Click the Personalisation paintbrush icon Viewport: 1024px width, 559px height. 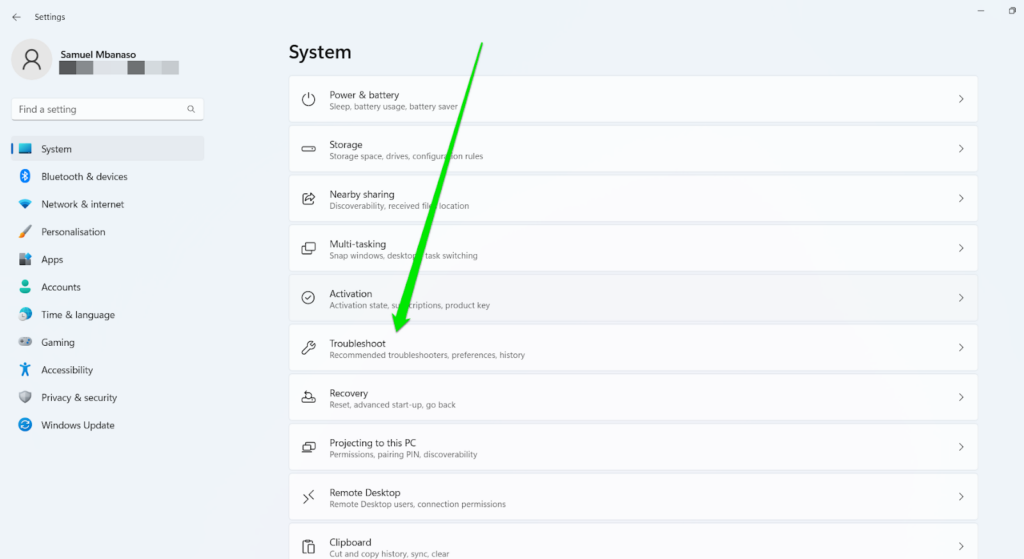[x=25, y=232]
